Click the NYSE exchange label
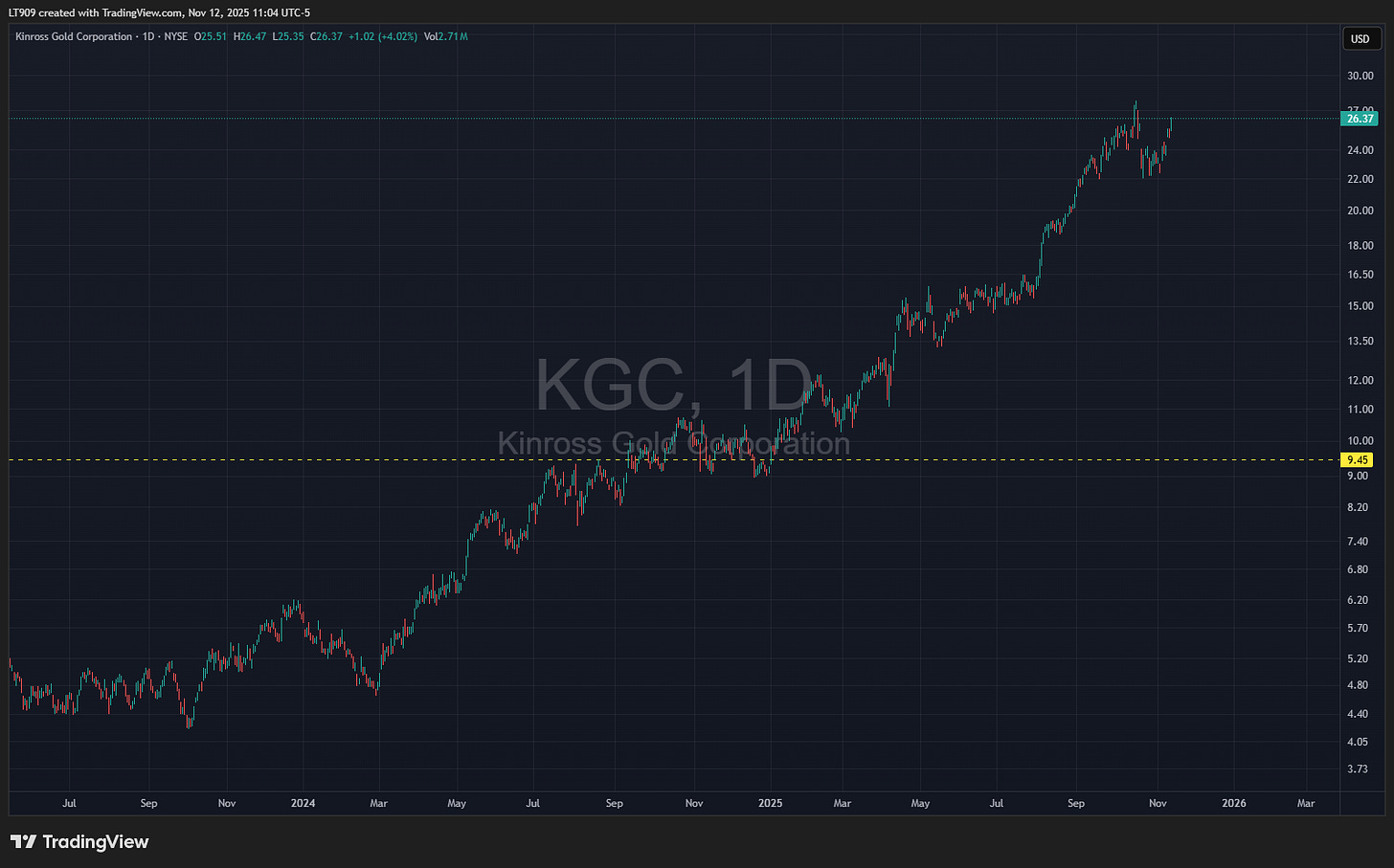Image resolution: width=1394 pixels, height=868 pixels. point(176,36)
